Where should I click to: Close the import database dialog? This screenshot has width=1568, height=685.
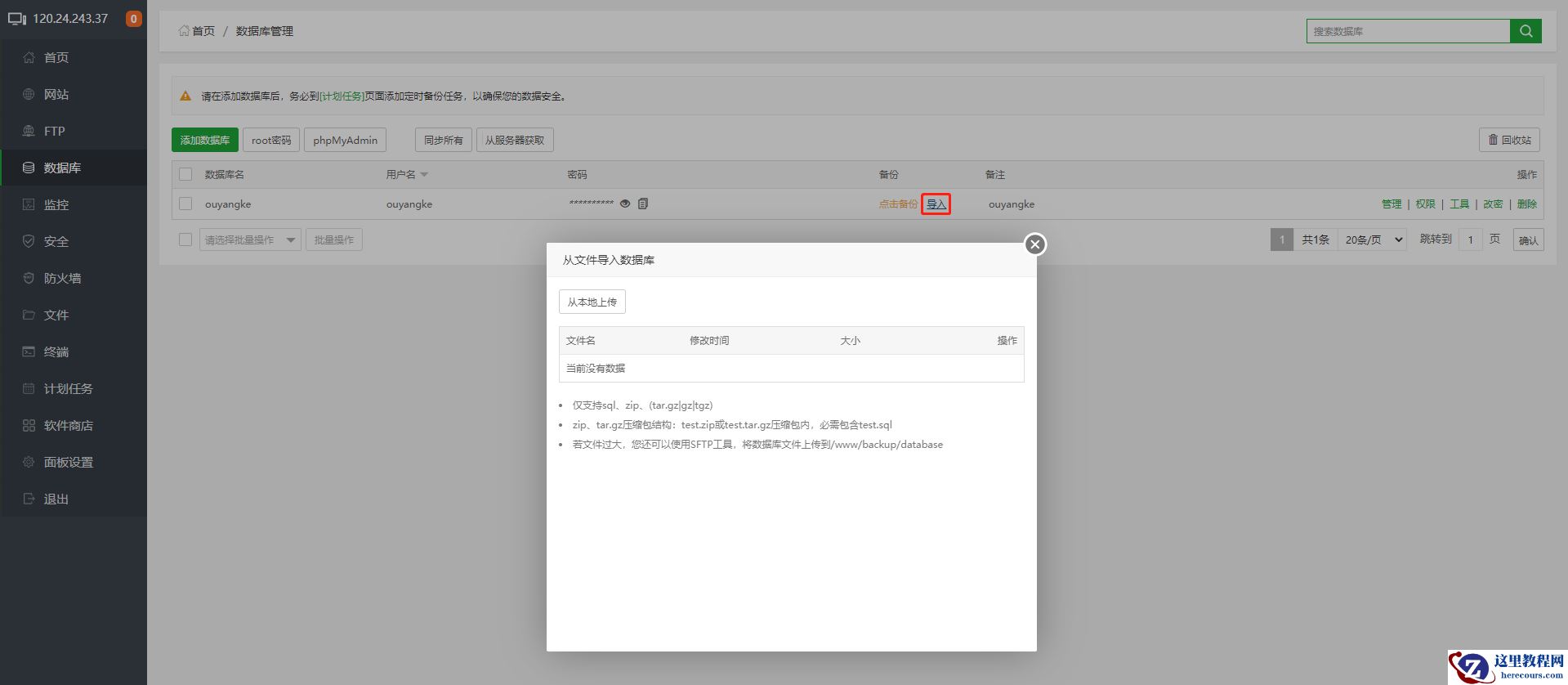pos(1035,244)
